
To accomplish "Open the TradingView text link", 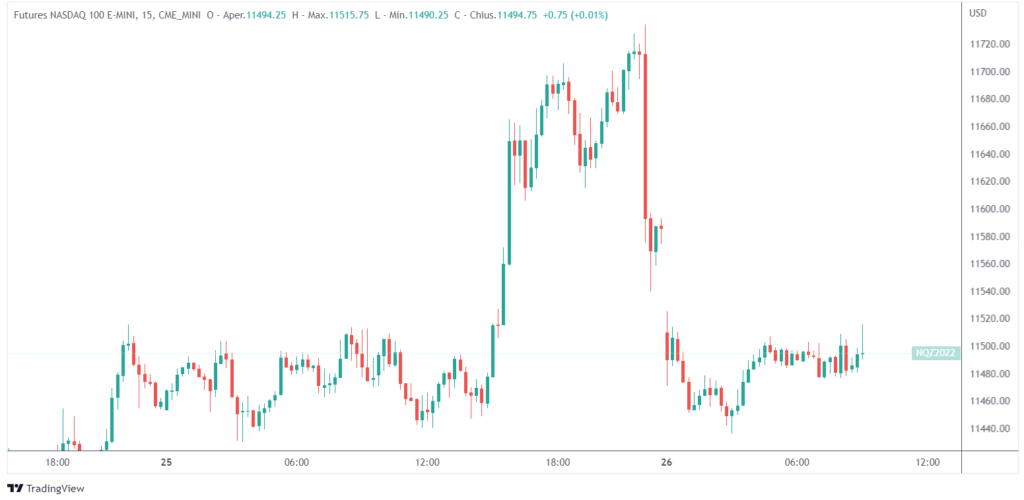I will pos(55,488).
